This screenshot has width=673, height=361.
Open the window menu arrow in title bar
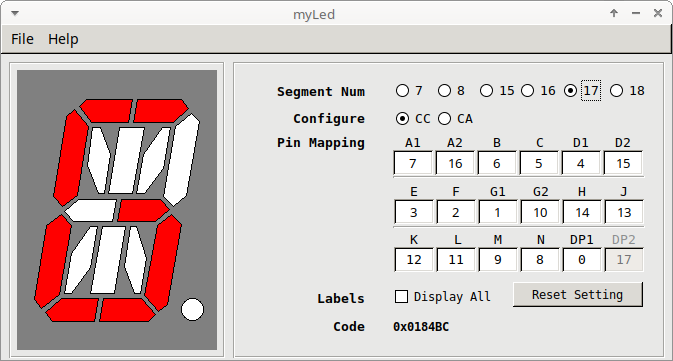coord(15,13)
